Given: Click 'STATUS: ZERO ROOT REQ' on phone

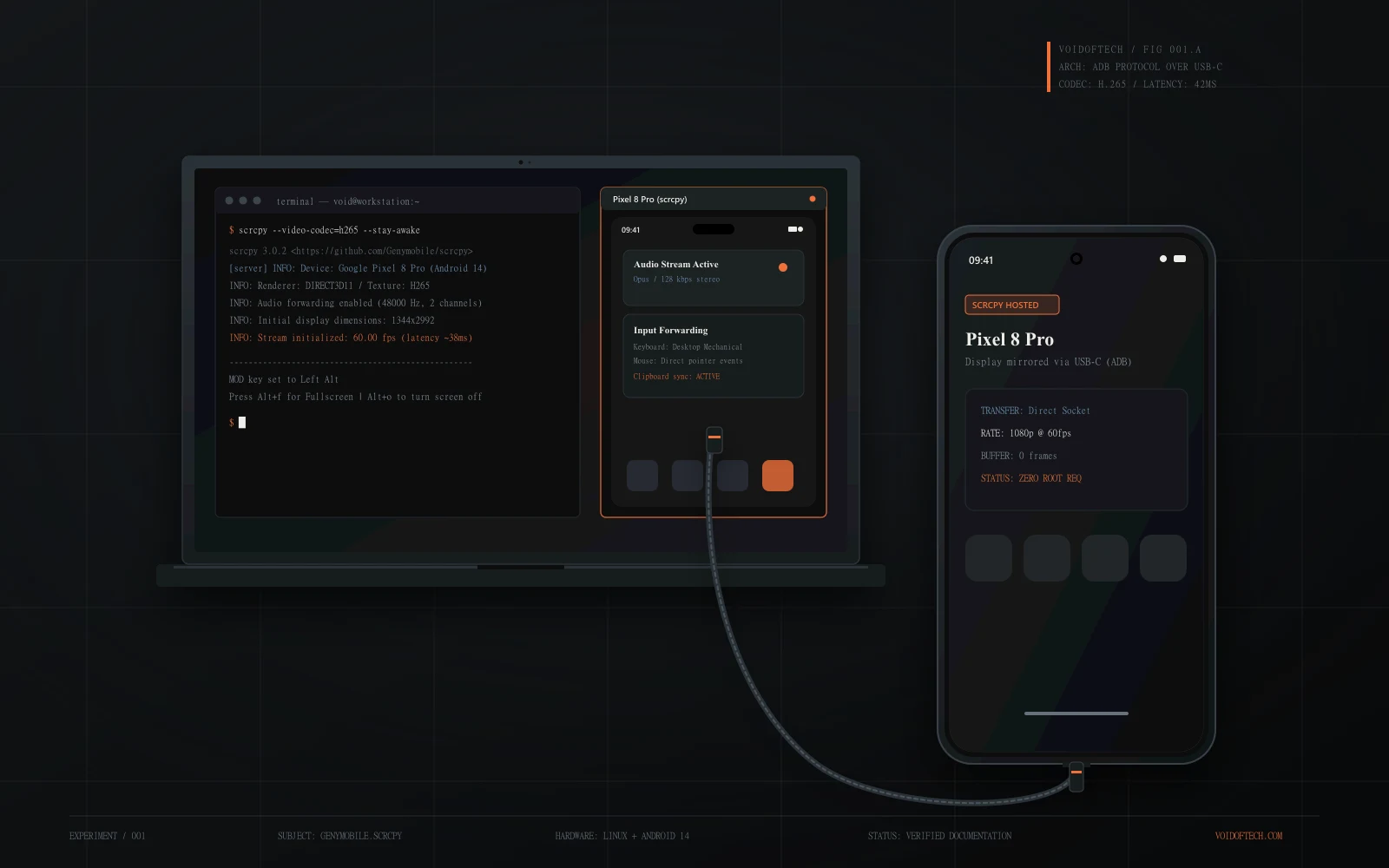Looking at the screenshot, I should pyautogui.click(x=1030, y=478).
